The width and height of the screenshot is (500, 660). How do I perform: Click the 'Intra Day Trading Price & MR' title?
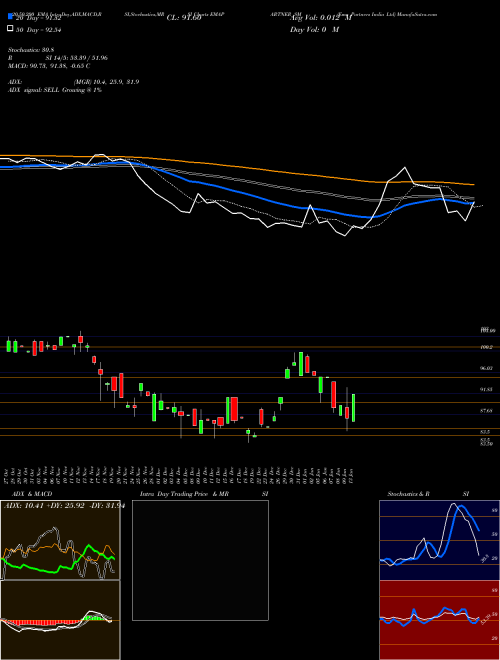[184, 494]
